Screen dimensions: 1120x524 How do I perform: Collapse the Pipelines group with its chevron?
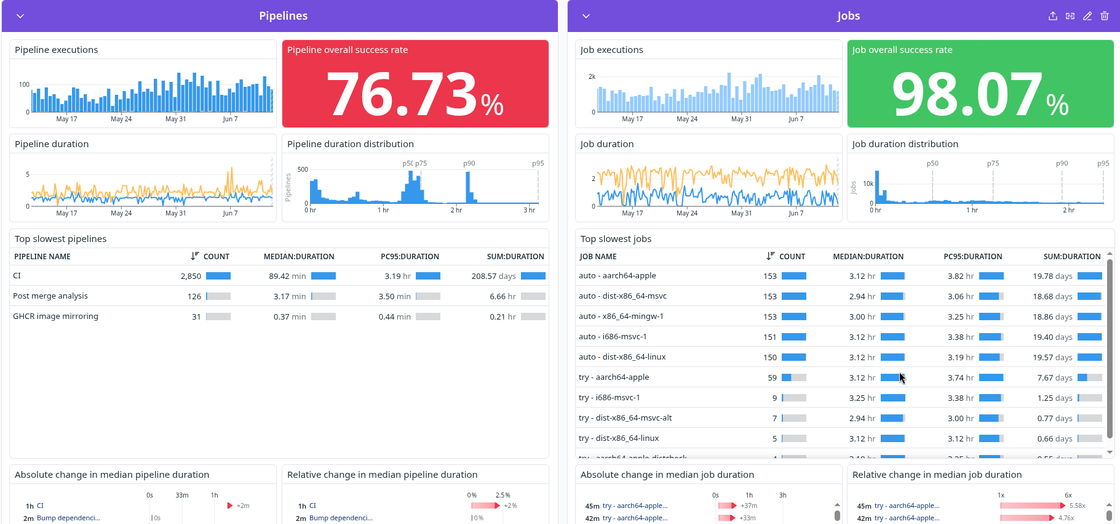pos(20,16)
